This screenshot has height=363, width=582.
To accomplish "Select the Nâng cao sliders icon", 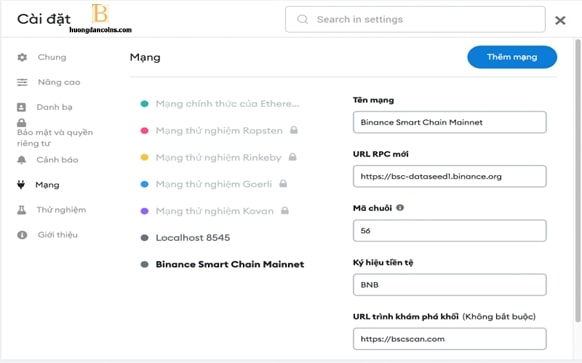I will click(22, 82).
